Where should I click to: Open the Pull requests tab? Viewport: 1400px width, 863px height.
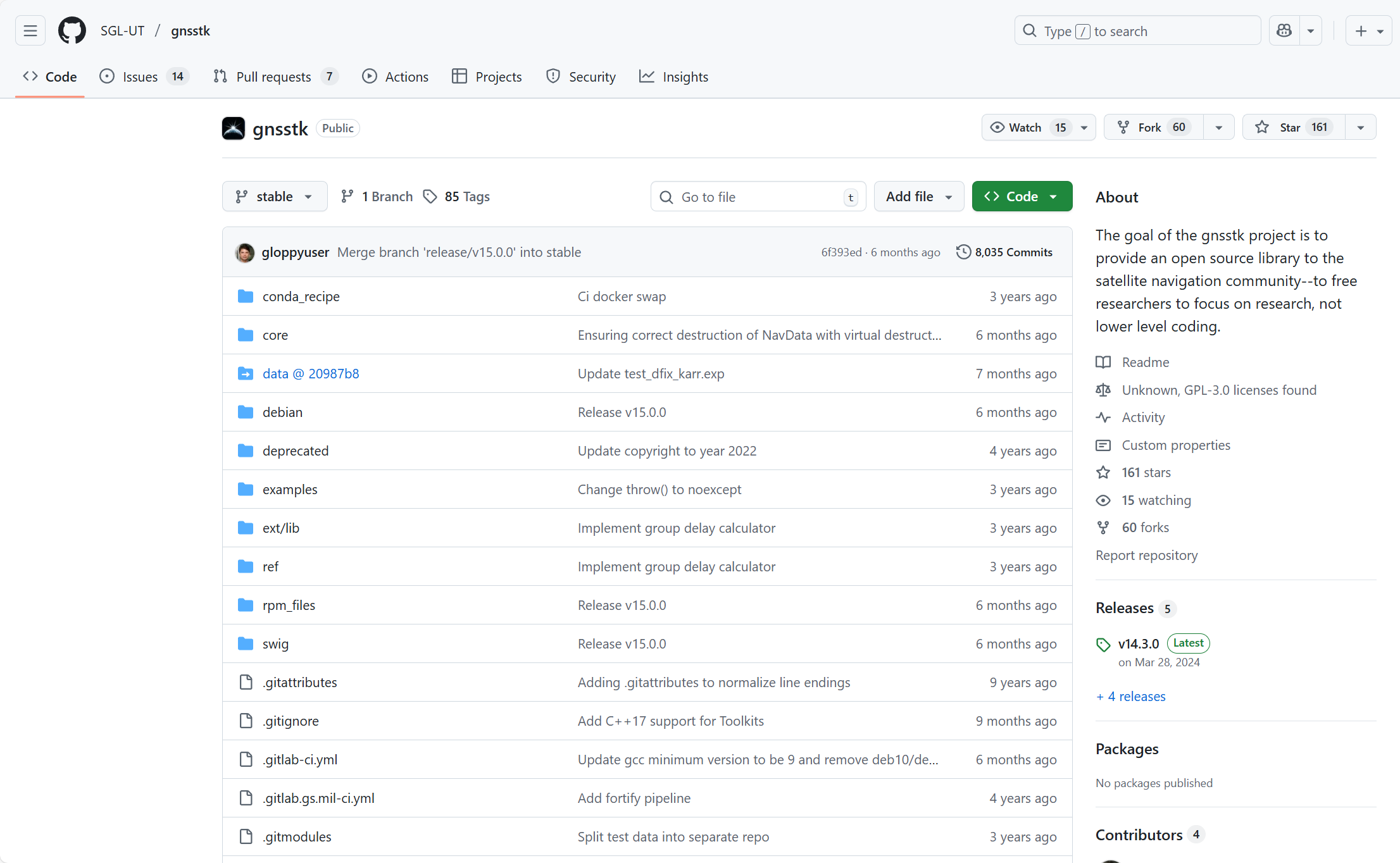click(x=275, y=77)
